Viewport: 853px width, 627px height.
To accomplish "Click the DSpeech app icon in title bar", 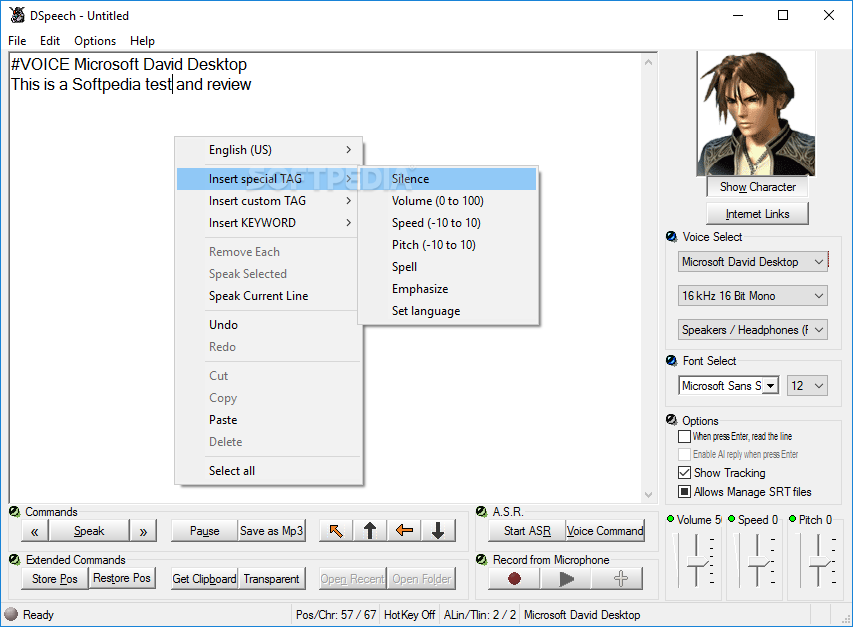I will (x=17, y=15).
